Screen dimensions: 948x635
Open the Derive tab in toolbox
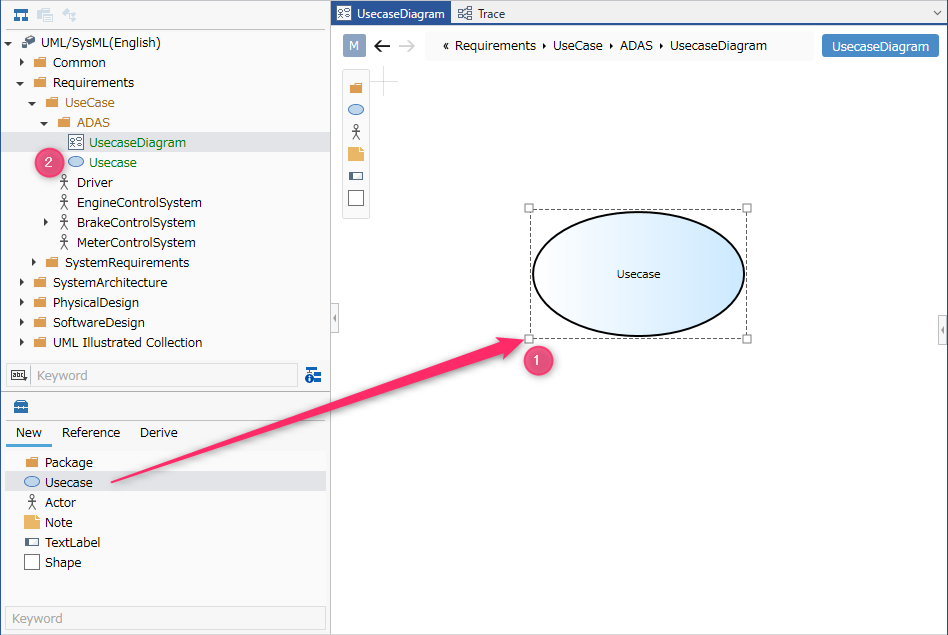click(x=159, y=432)
